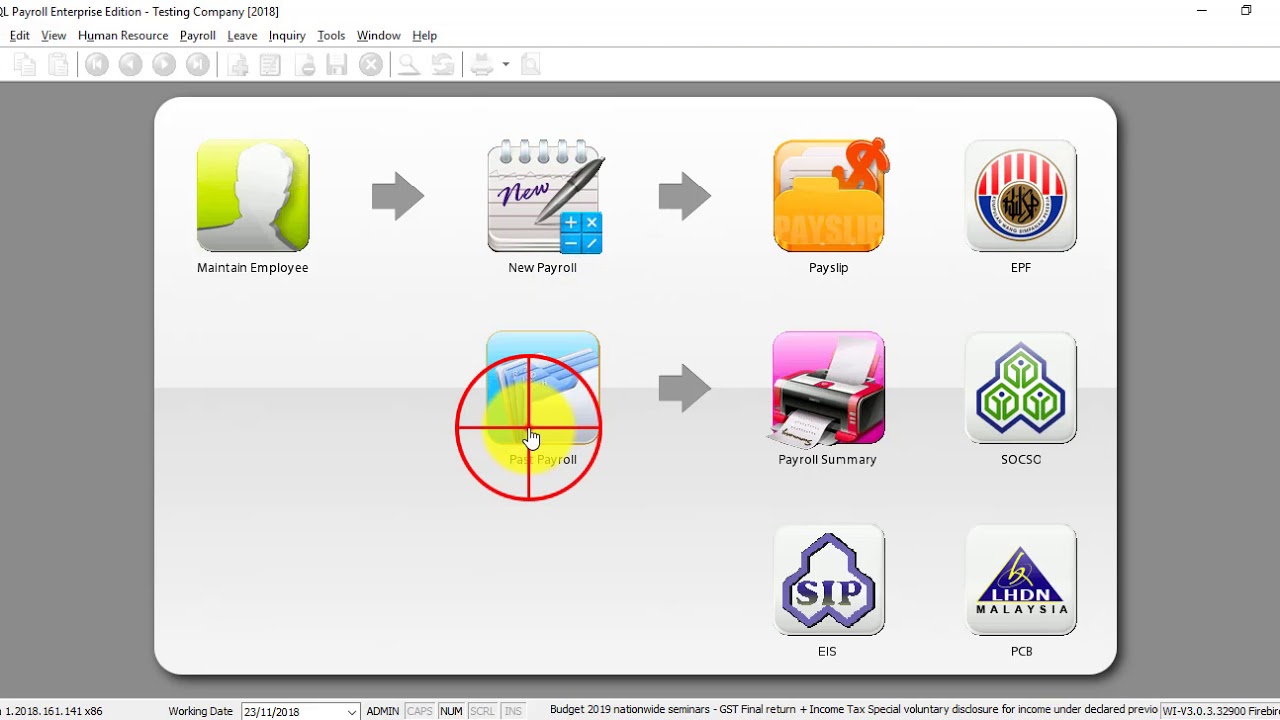Open the Window menu
Viewport: 1280px width, 720px height.
click(379, 35)
